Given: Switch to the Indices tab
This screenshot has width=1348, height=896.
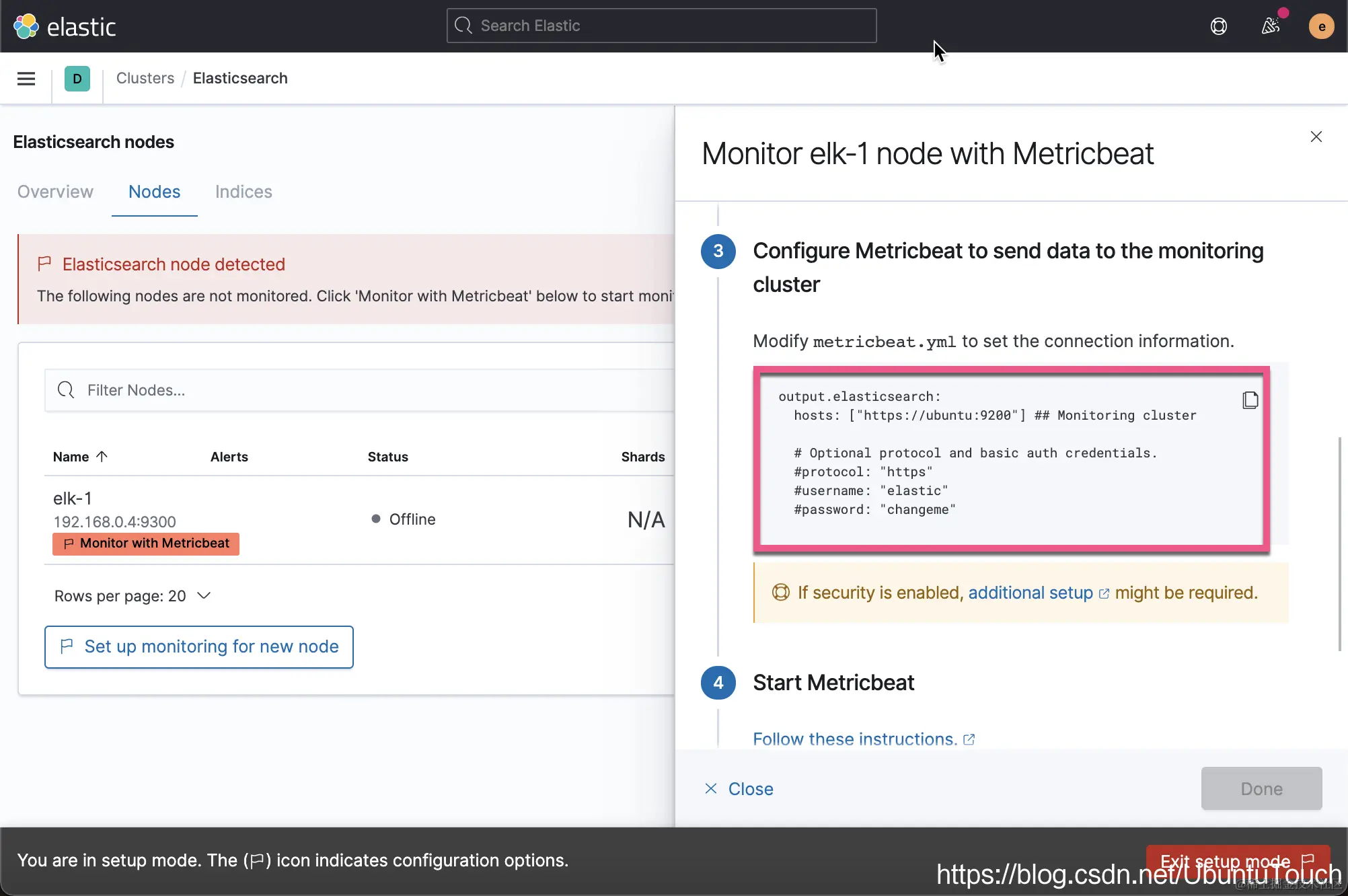Looking at the screenshot, I should 244,192.
